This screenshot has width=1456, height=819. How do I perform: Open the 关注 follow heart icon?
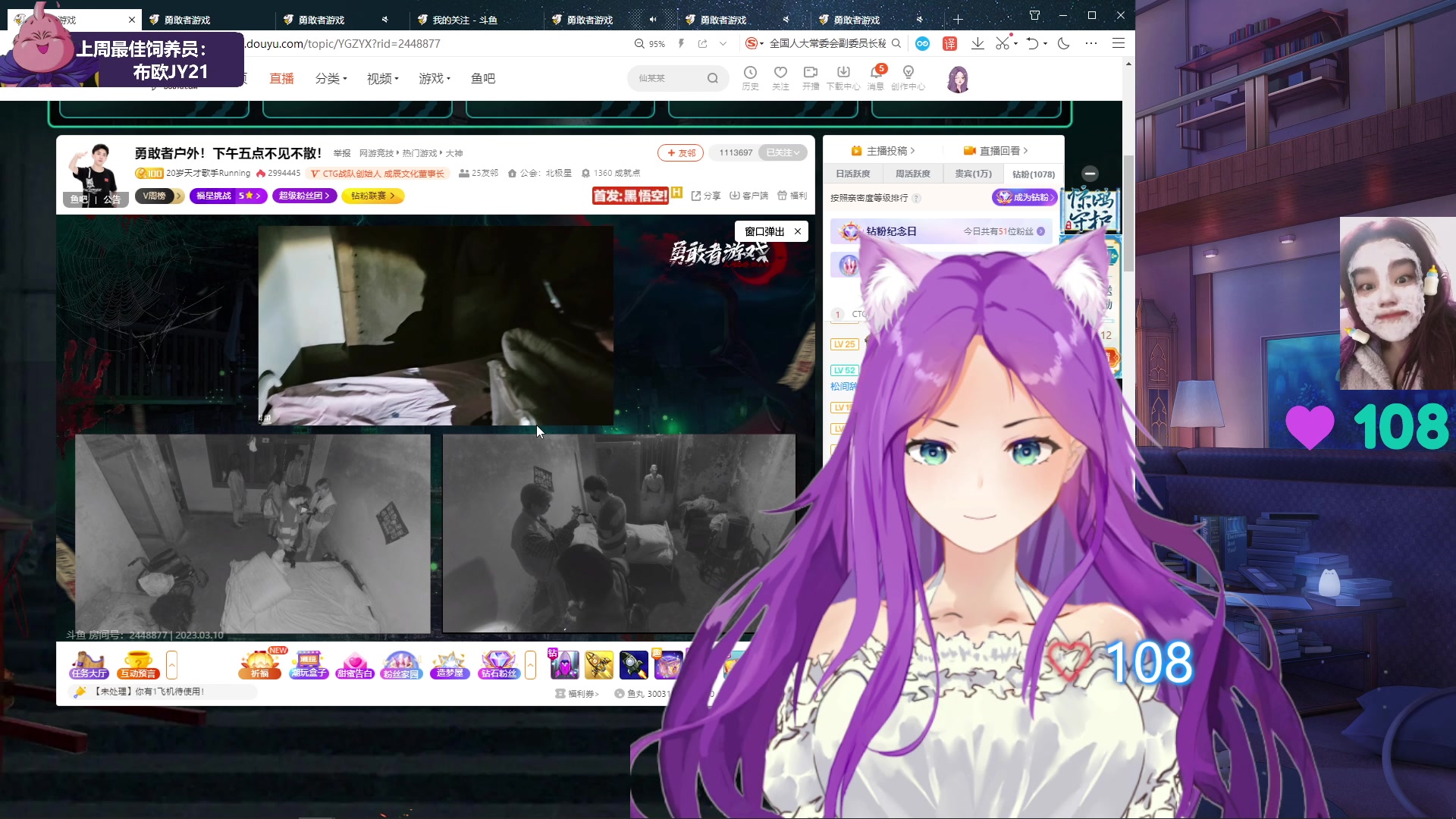click(780, 77)
